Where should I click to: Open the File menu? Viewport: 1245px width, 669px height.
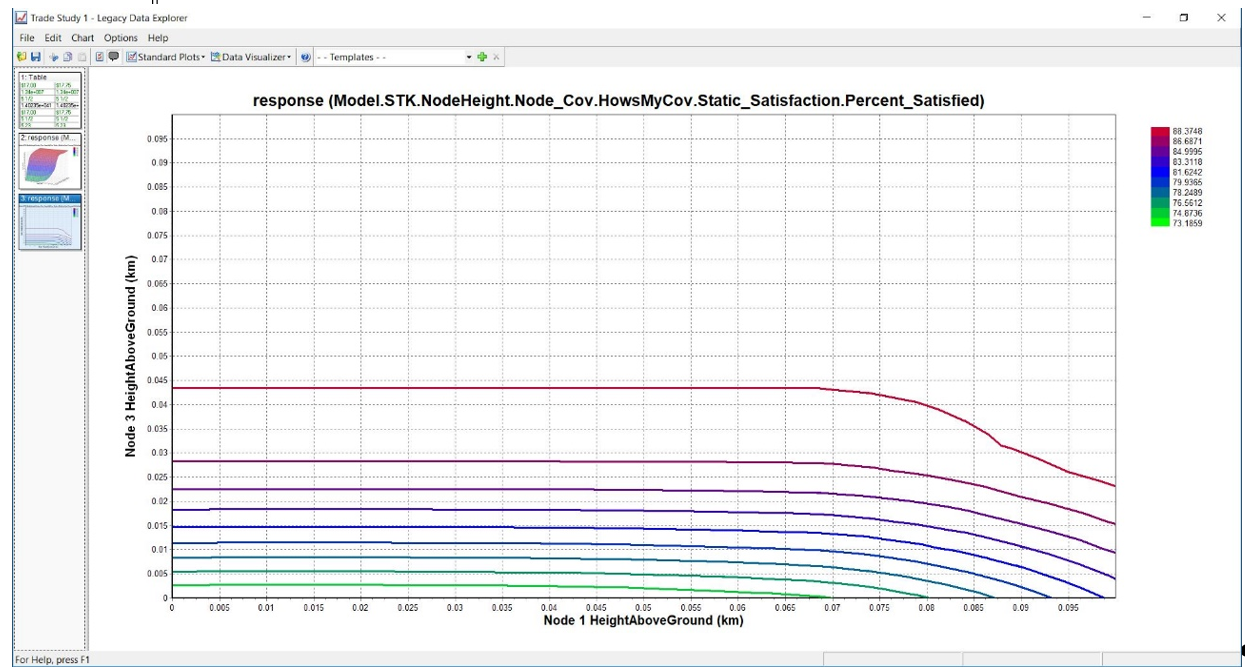pyautogui.click(x=27, y=38)
